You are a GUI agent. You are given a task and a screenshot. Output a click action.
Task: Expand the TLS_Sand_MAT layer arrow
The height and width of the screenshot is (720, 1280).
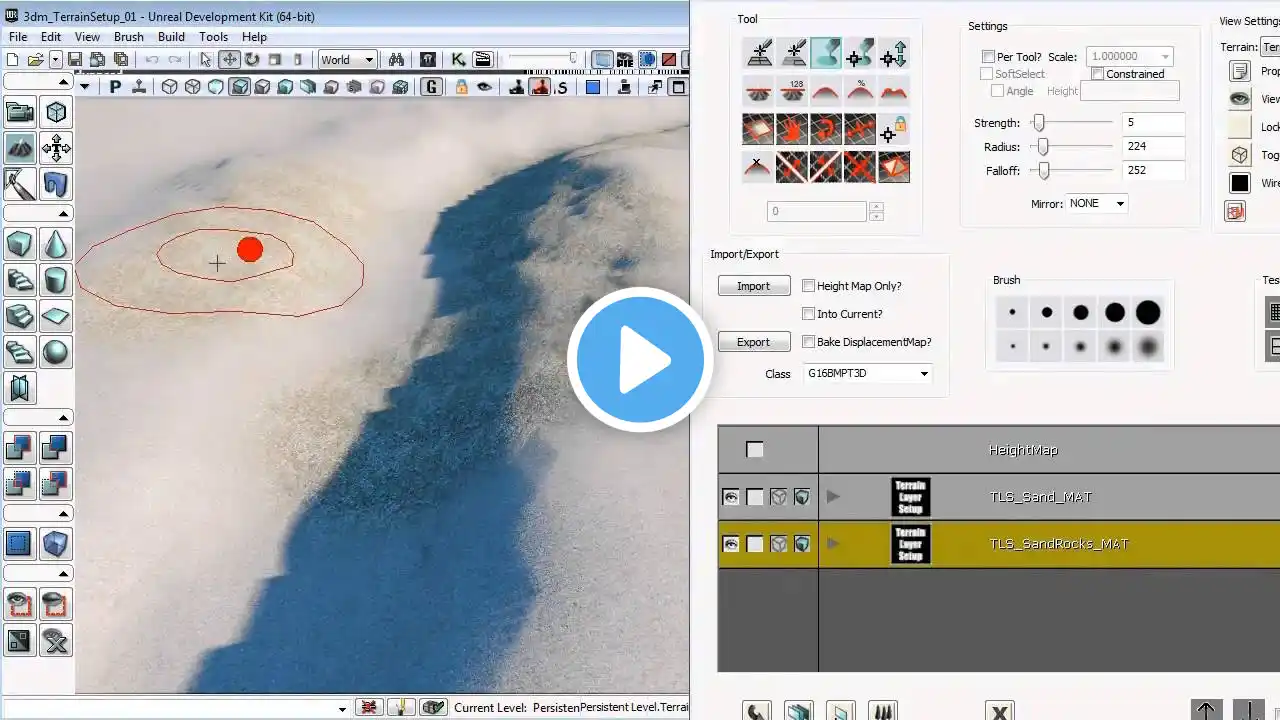tap(833, 497)
